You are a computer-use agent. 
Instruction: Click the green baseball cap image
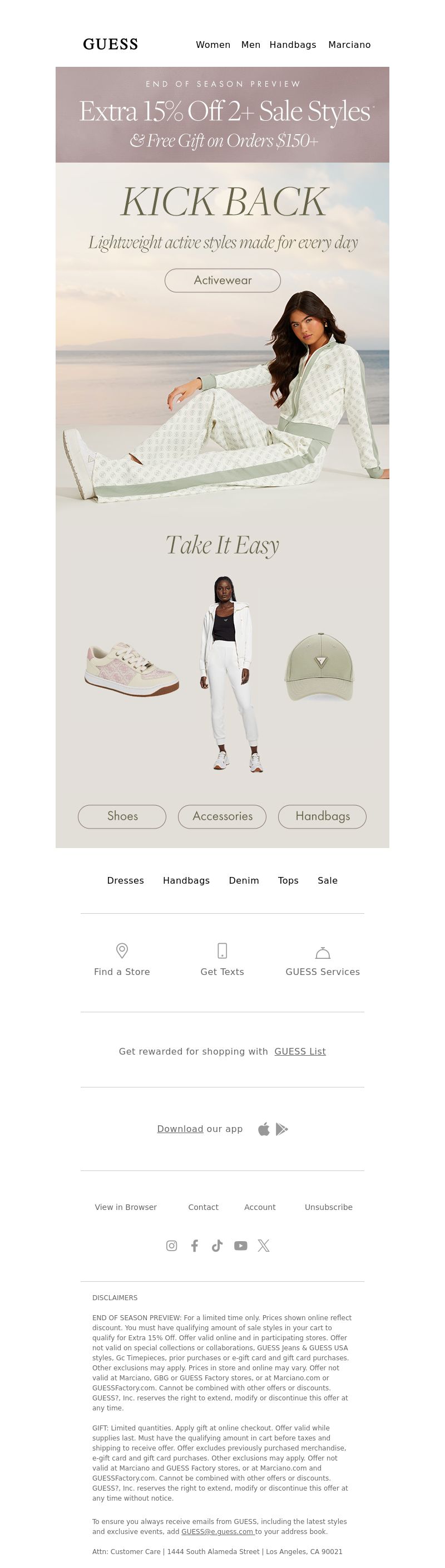click(319, 667)
